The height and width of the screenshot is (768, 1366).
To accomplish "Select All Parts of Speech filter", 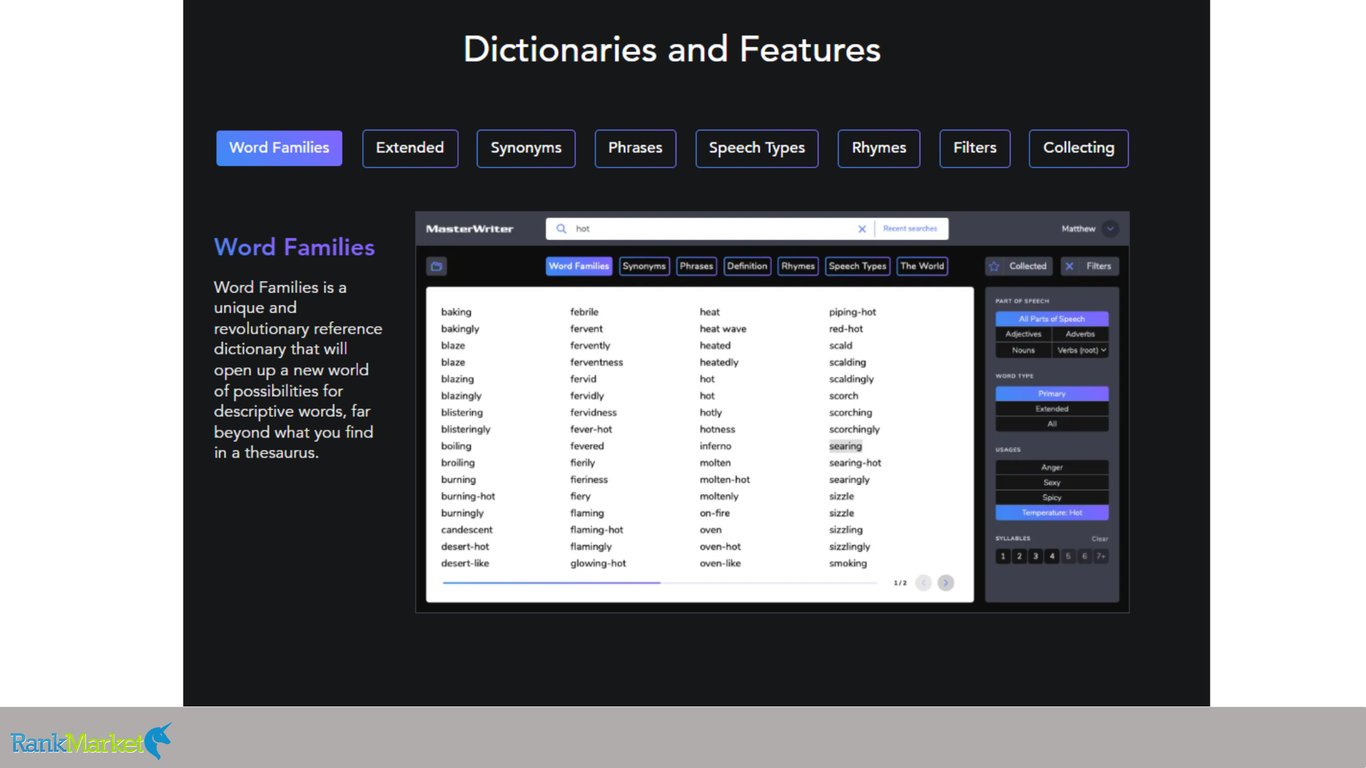I will point(1052,319).
